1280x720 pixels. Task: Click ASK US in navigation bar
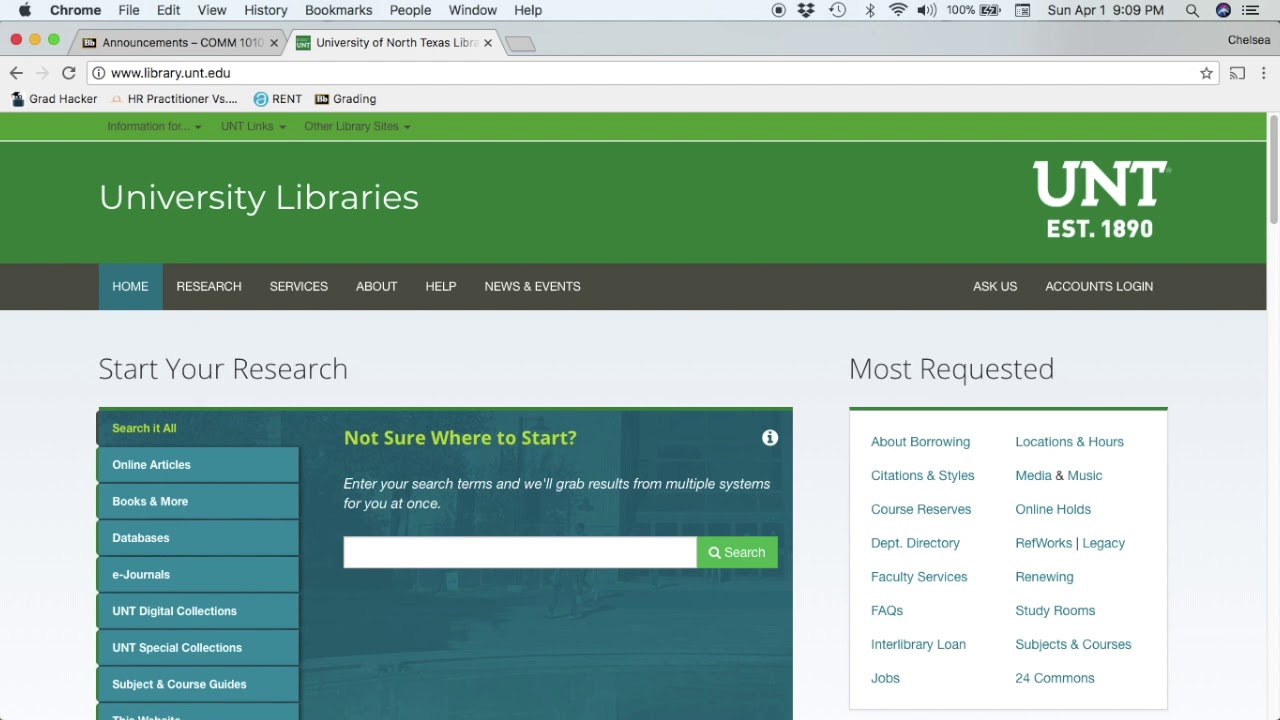[x=995, y=287]
